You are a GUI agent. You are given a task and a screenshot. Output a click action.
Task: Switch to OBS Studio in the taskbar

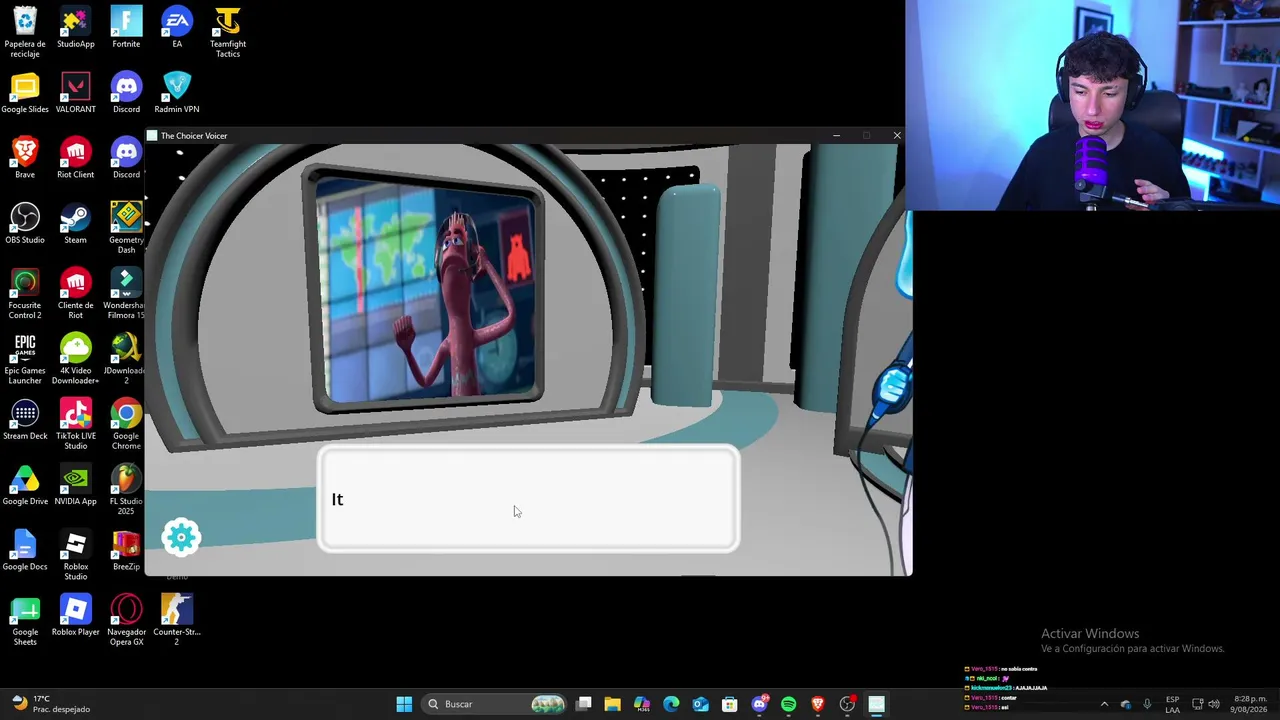pos(847,704)
